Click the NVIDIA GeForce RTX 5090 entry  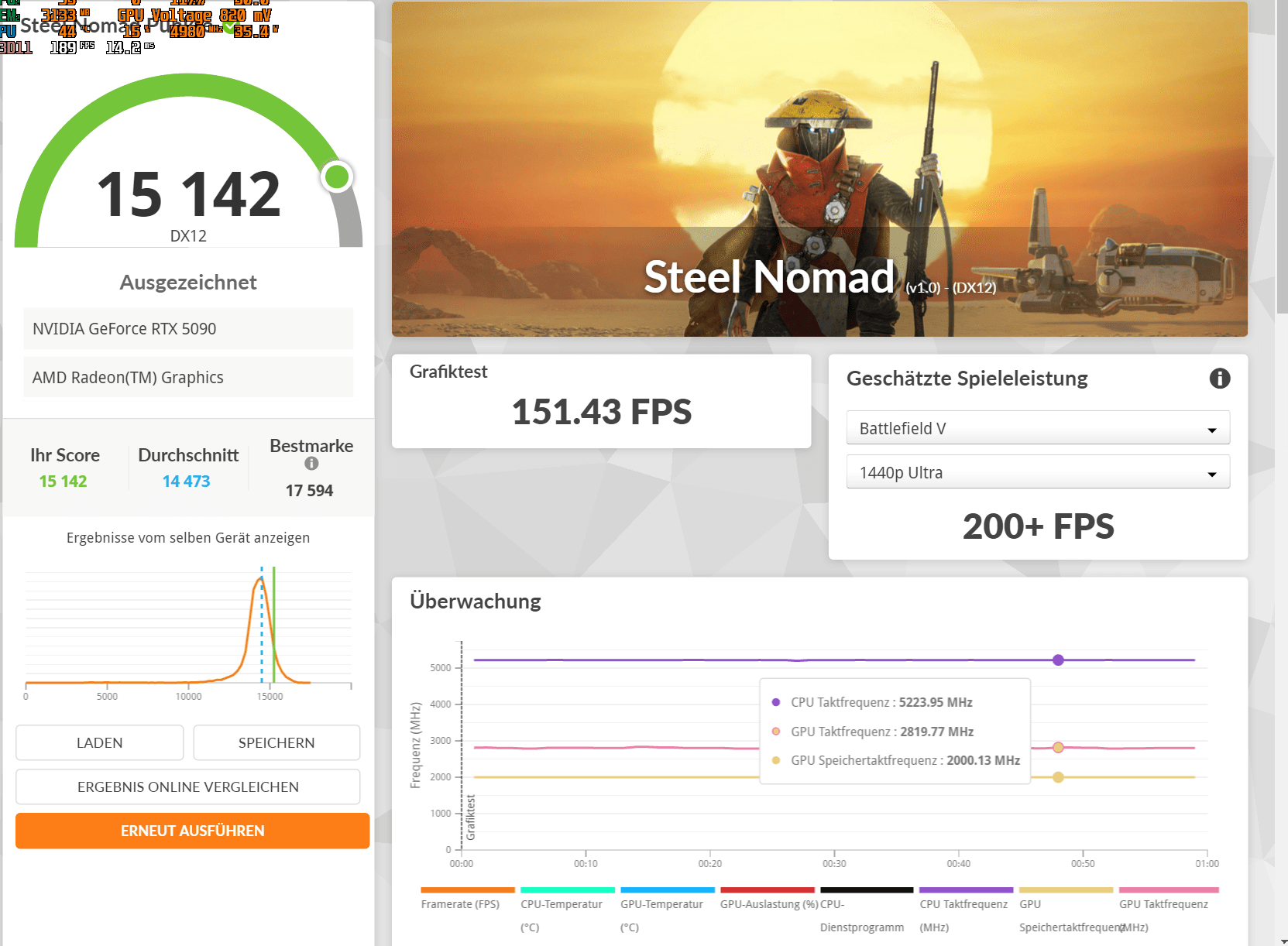coord(188,329)
